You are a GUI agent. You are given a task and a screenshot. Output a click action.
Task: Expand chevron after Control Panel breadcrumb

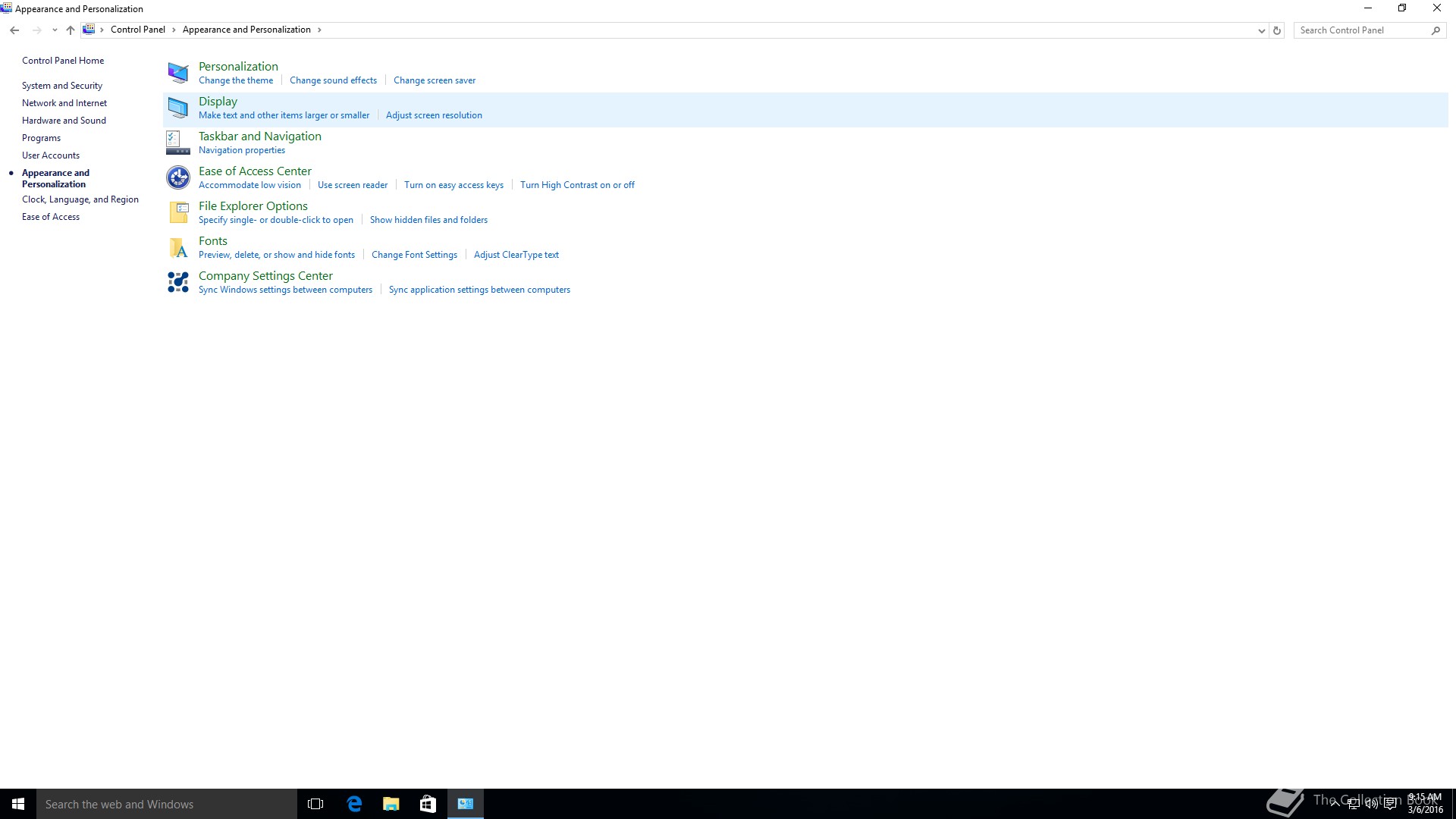pos(174,30)
